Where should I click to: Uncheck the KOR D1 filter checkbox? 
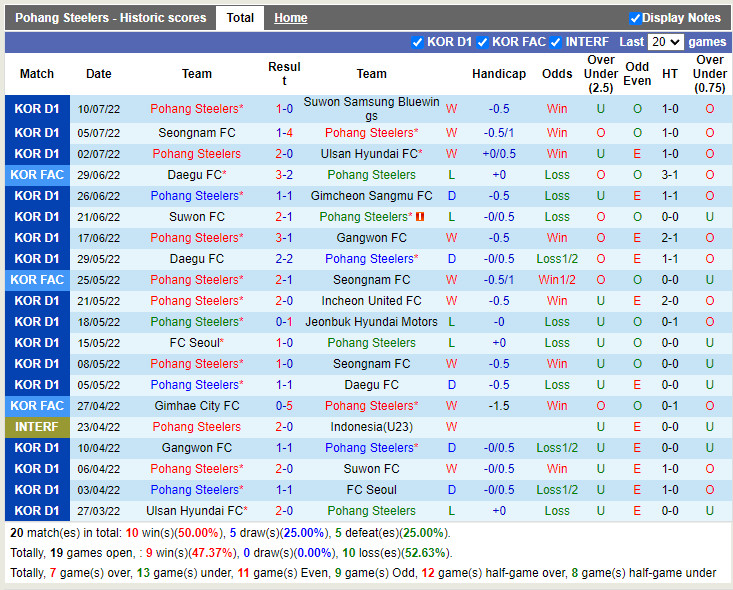coord(418,42)
